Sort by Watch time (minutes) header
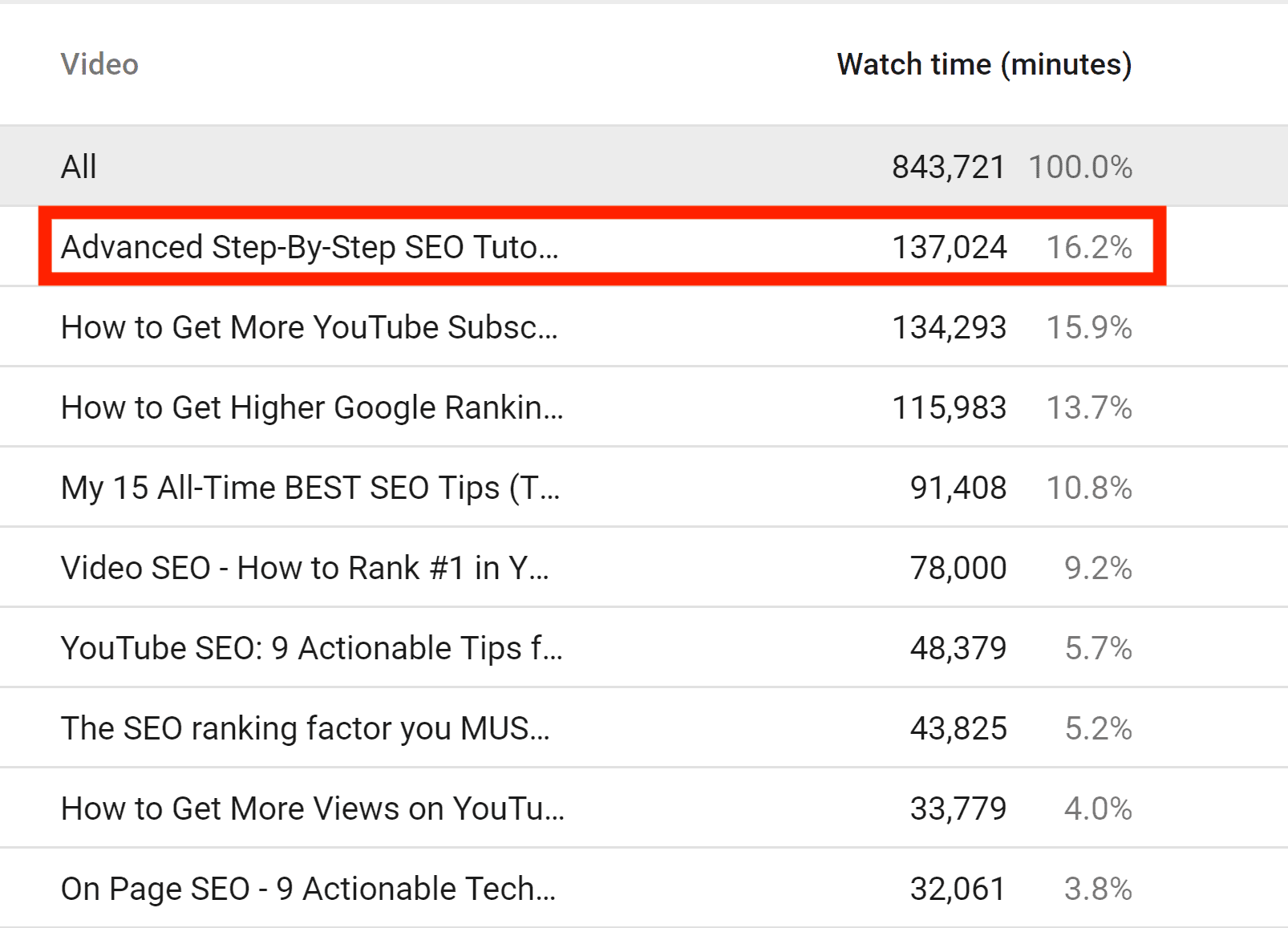This screenshot has width=1288, height=928. [984, 64]
